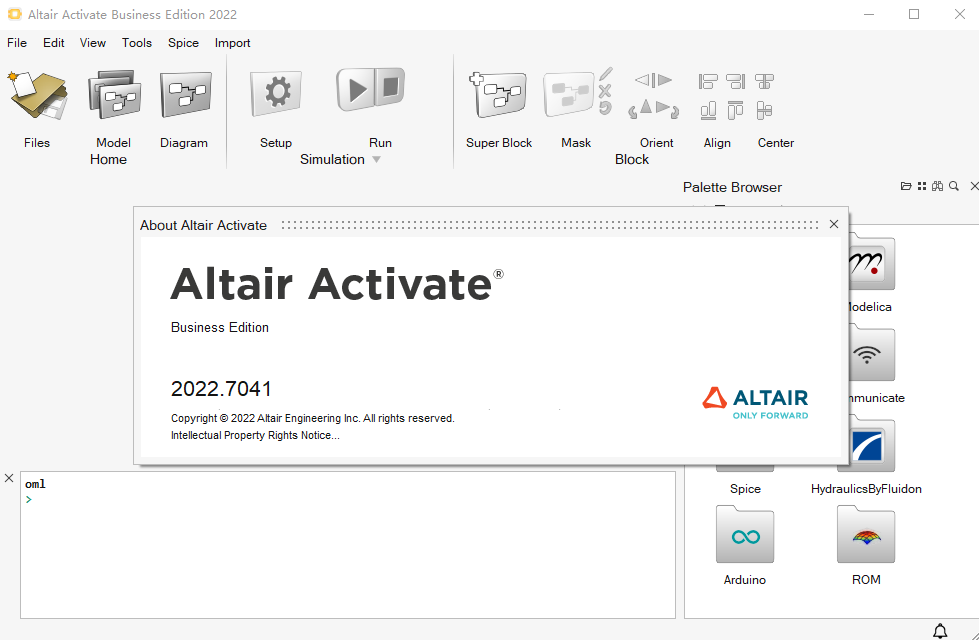Start the simulation with the play button
Screen dimensions: 979x640
coord(355,89)
